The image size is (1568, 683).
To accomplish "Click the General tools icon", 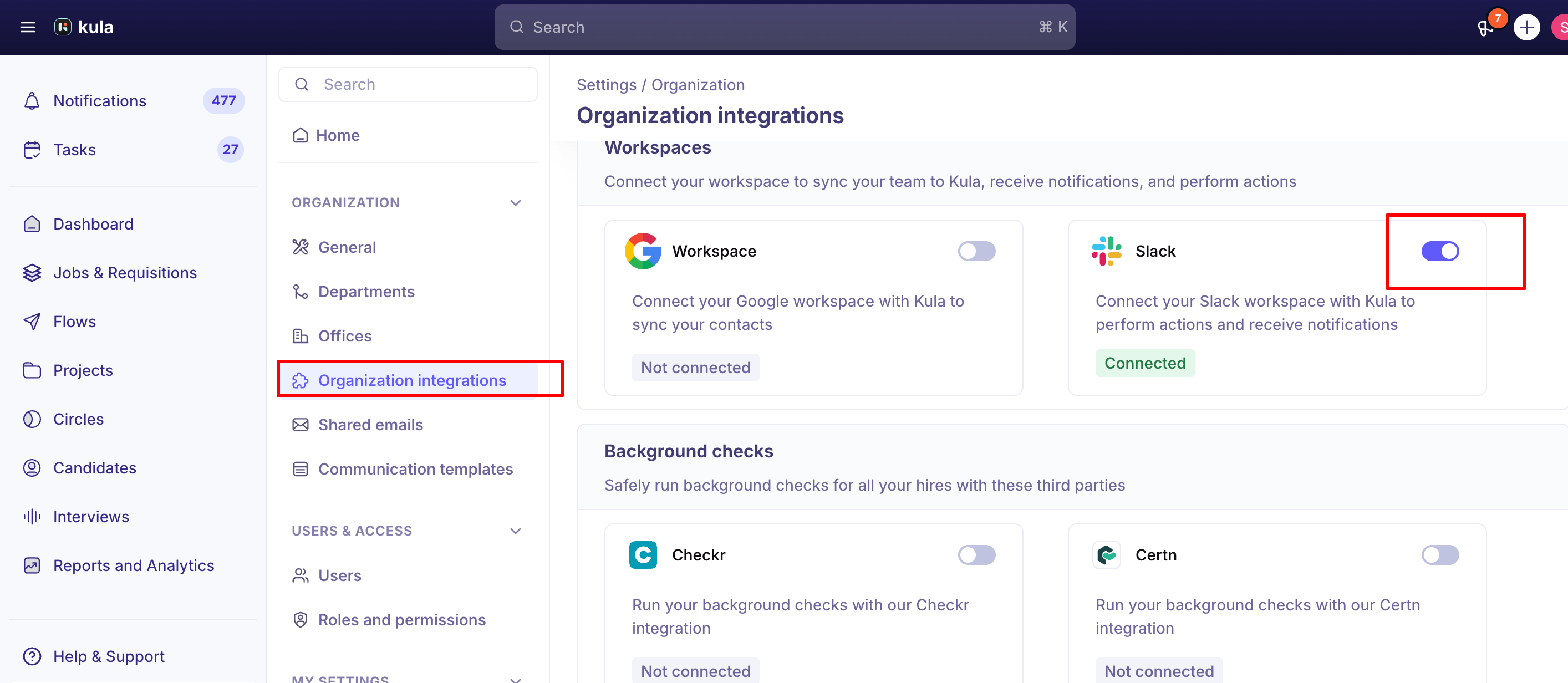I will tap(300, 247).
